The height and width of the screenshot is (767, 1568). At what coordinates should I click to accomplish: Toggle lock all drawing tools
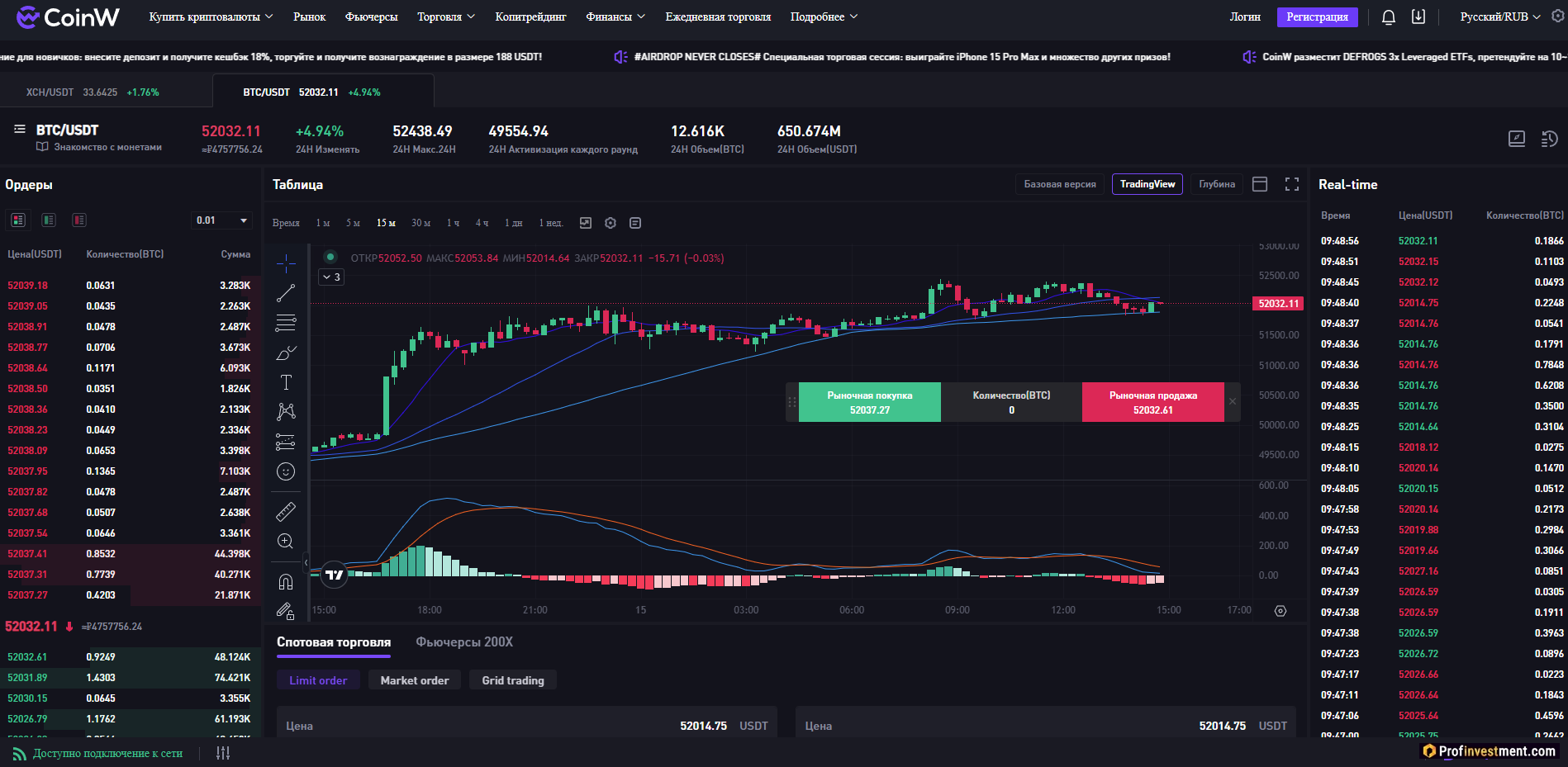pyautogui.click(x=286, y=612)
